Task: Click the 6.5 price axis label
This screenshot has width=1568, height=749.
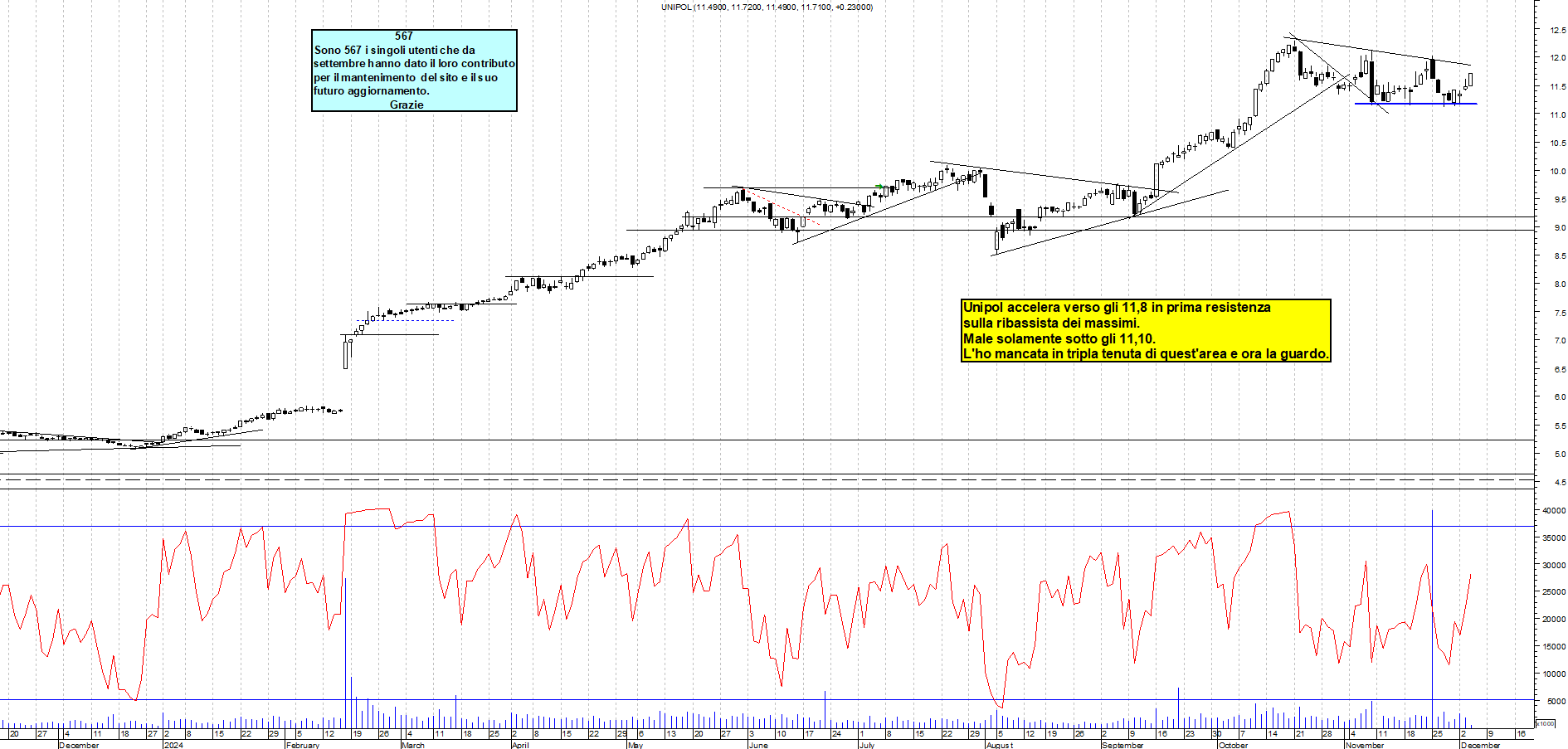Action: tap(1560, 370)
